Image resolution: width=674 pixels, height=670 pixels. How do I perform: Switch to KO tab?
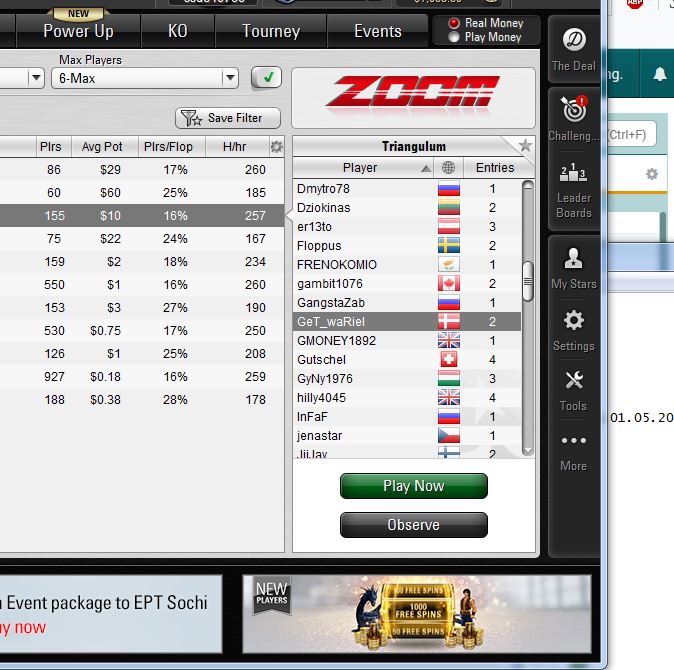click(x=178, y=31)
